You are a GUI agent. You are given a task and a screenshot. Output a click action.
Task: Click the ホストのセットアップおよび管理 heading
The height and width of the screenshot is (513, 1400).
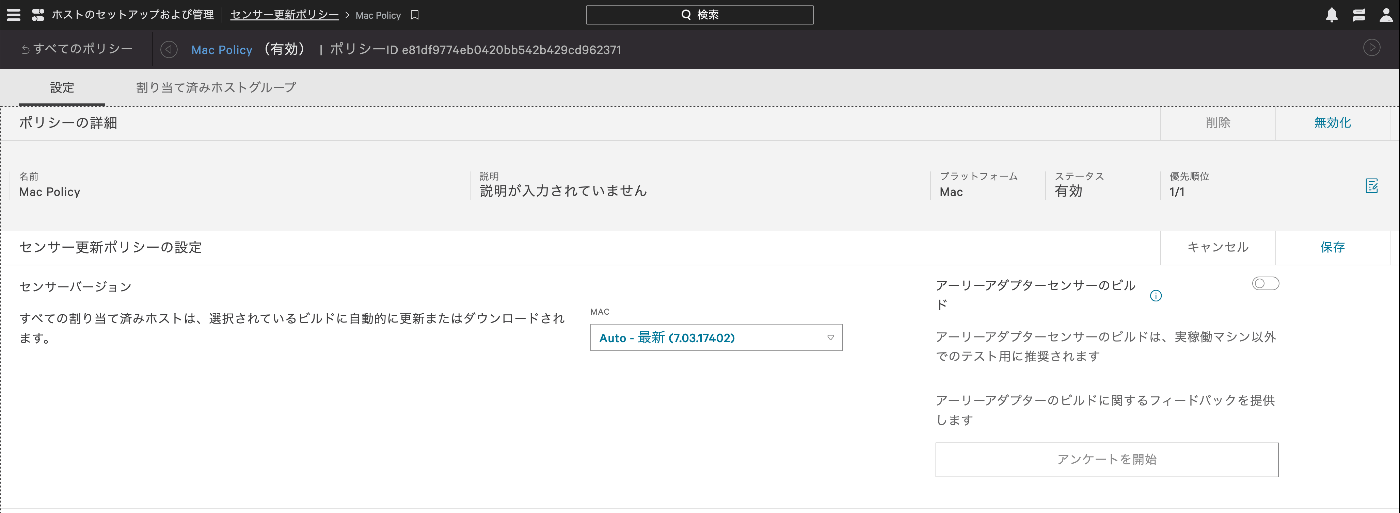pos(132,15)
